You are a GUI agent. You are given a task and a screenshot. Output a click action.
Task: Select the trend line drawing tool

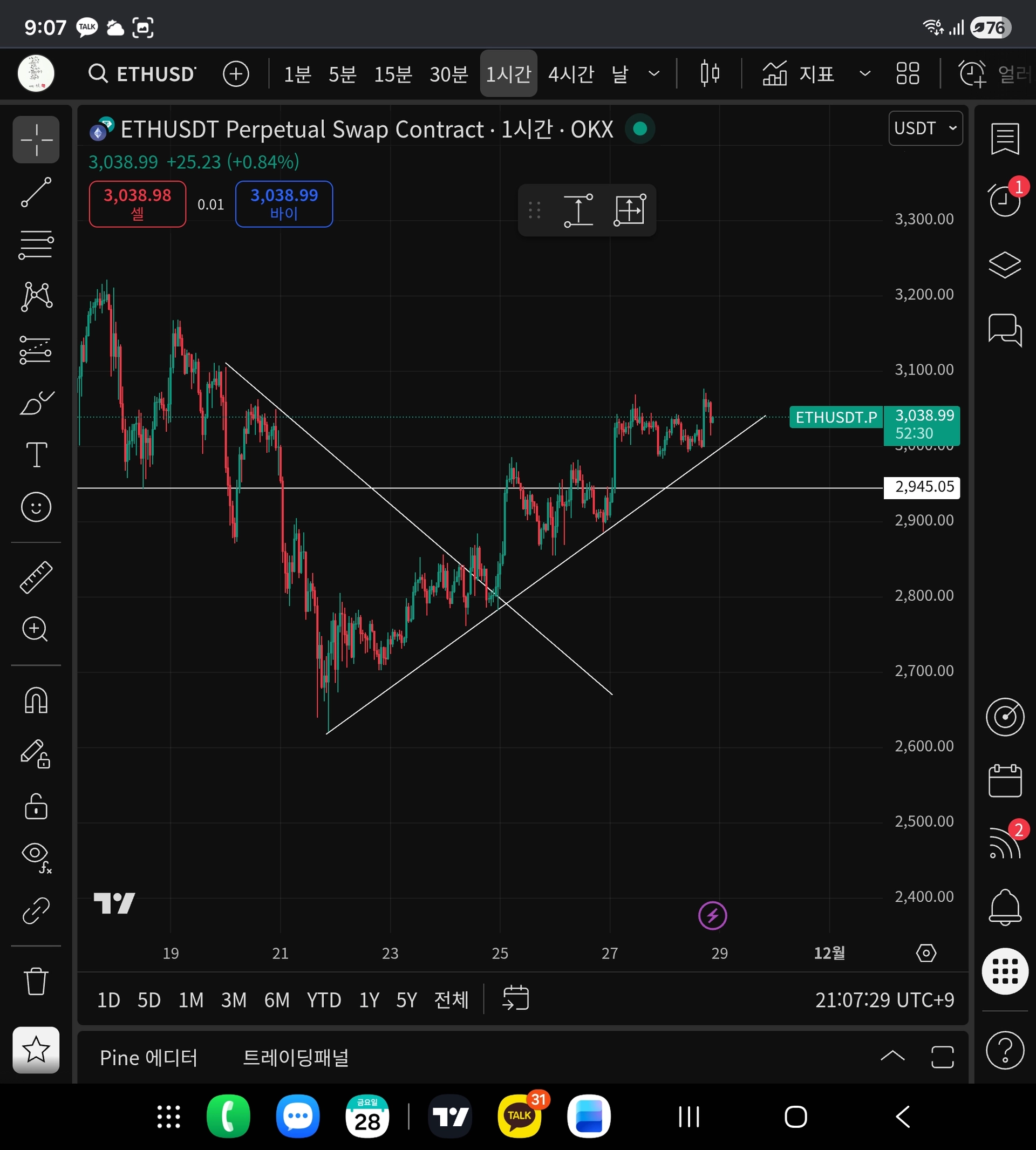tap(36, 193)
